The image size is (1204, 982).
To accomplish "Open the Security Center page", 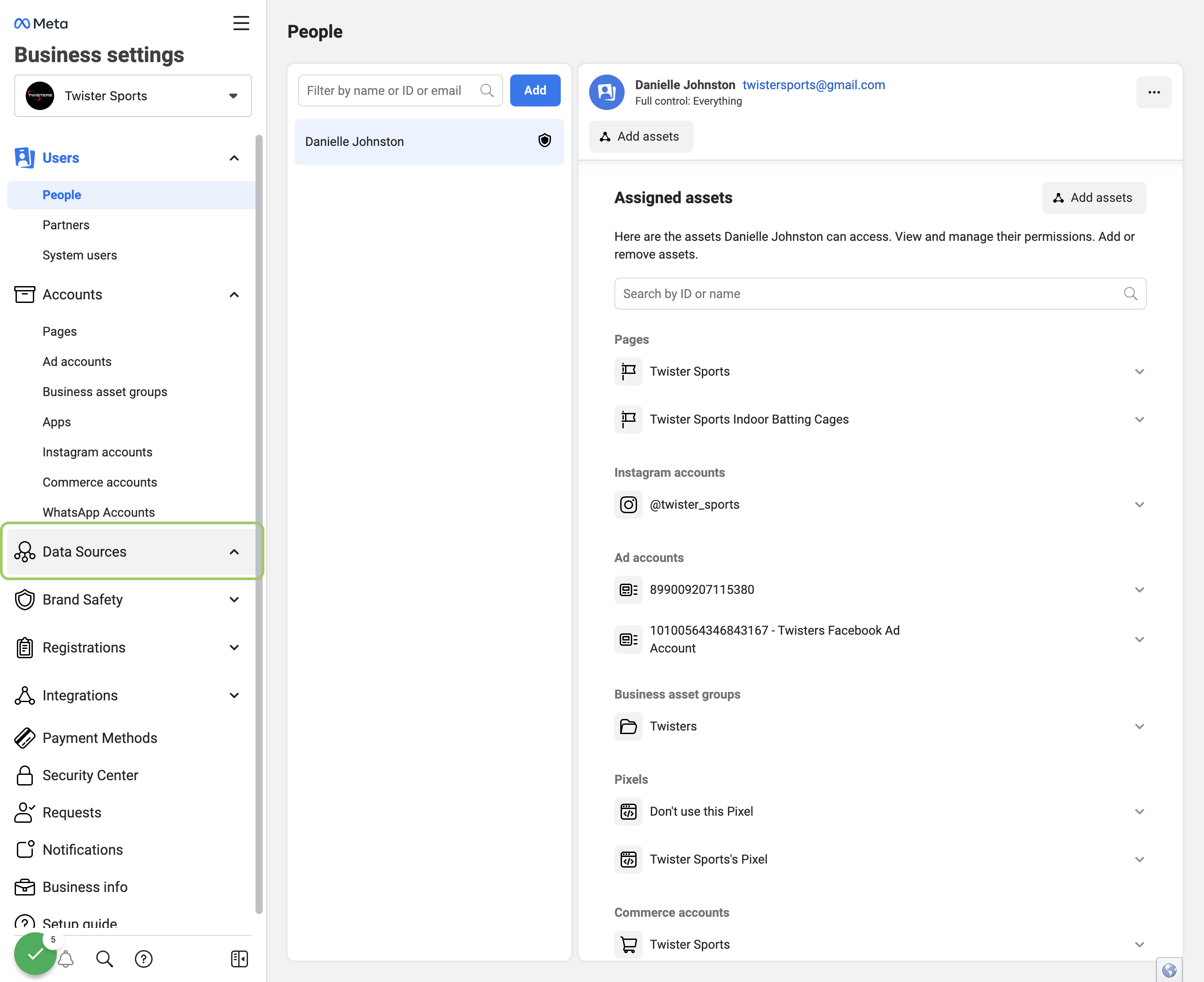I will [x=90, y=775].
